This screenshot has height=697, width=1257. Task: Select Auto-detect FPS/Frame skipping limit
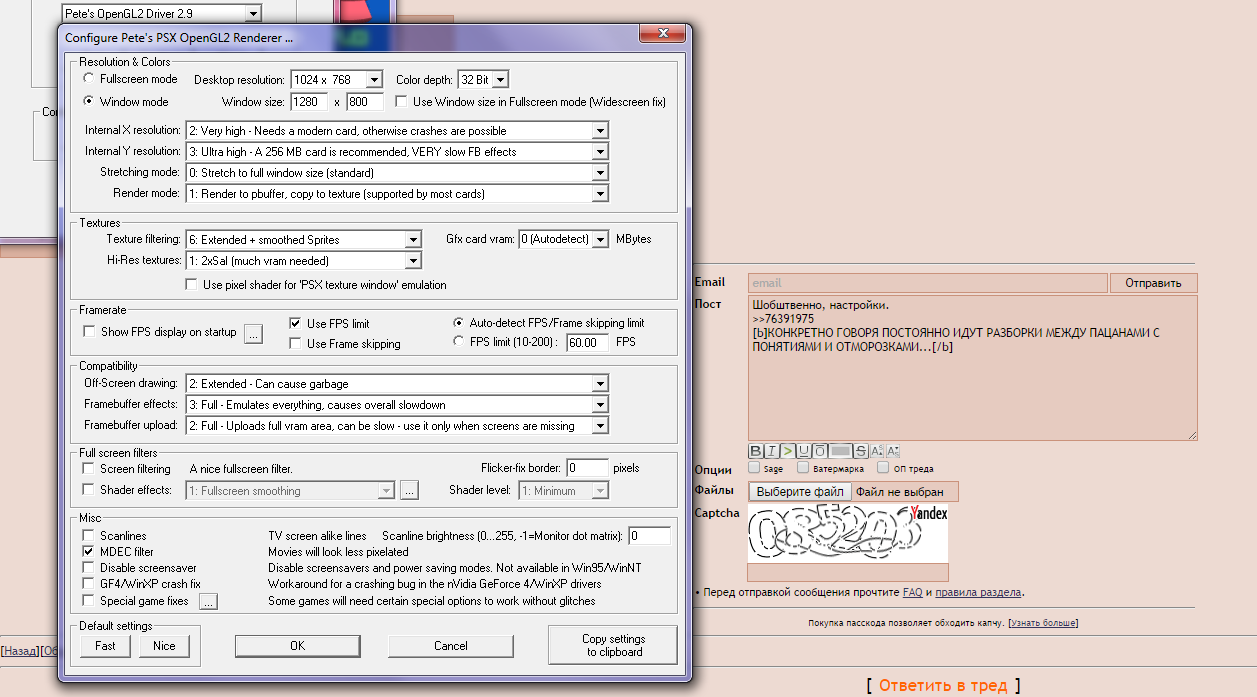[459, 323]
